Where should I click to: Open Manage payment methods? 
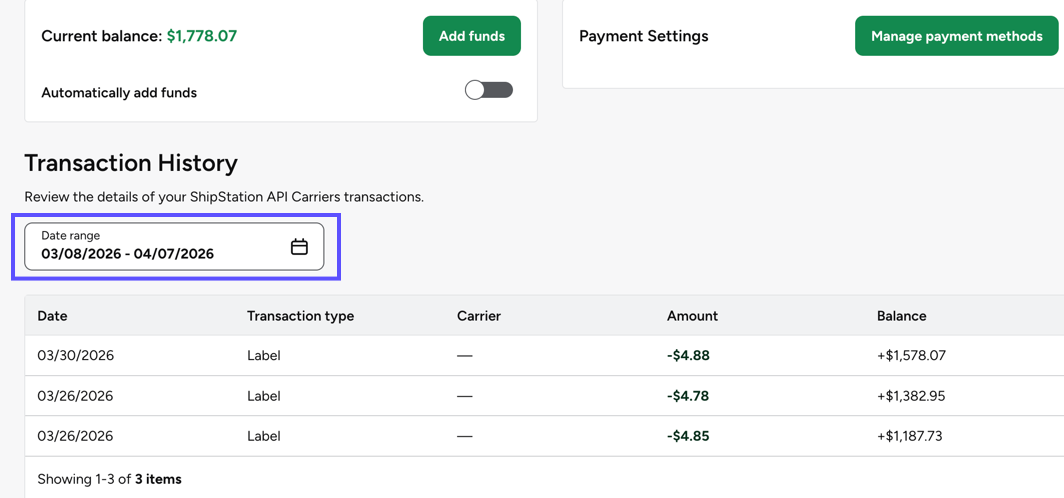[x=956, y=36]
